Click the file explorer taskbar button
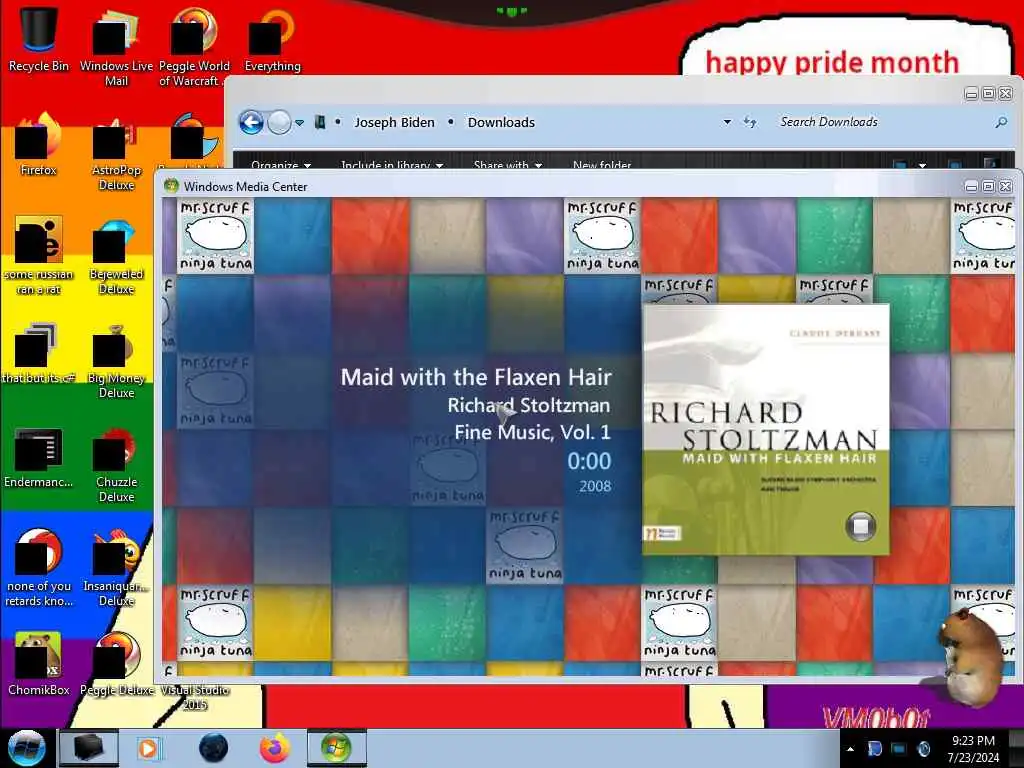The width and height of the screenshot is (1024, 768). 89,748
